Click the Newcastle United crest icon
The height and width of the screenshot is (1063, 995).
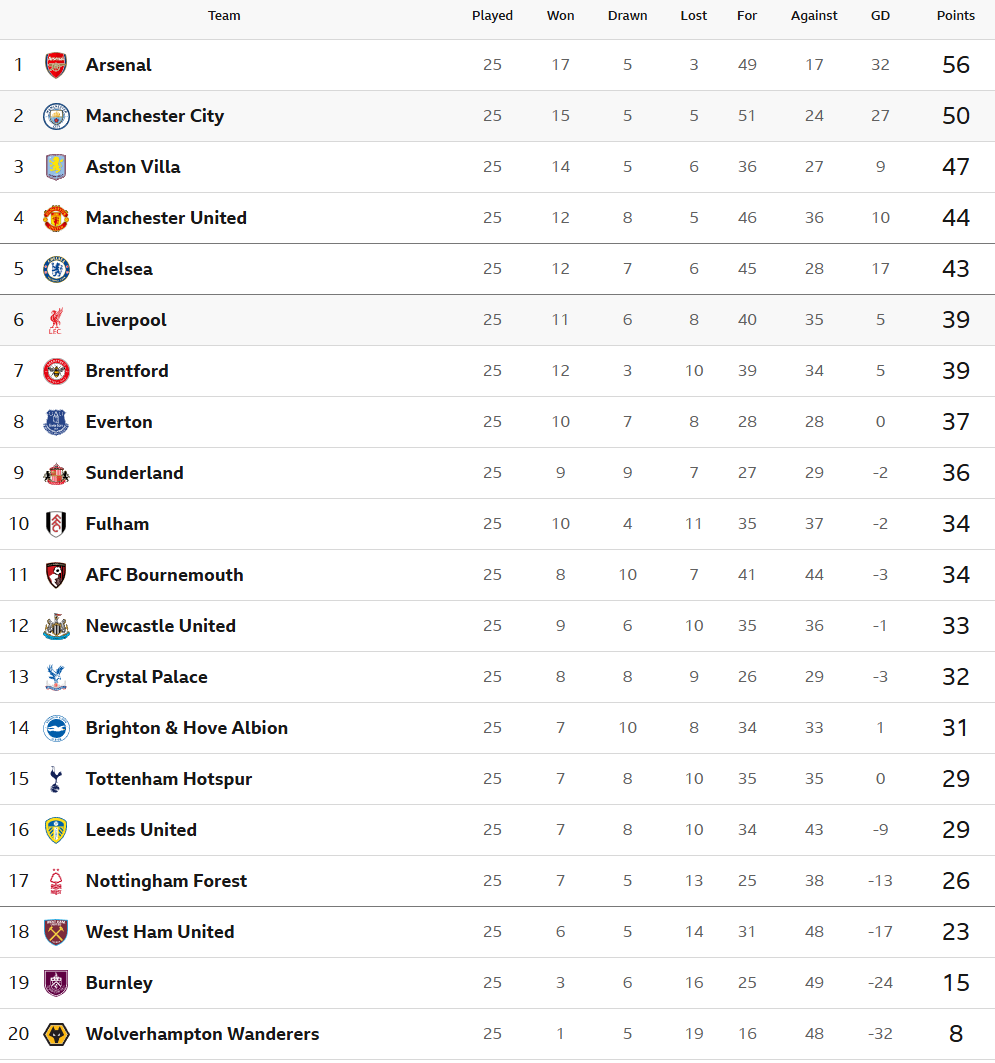[x=56, y=626]
